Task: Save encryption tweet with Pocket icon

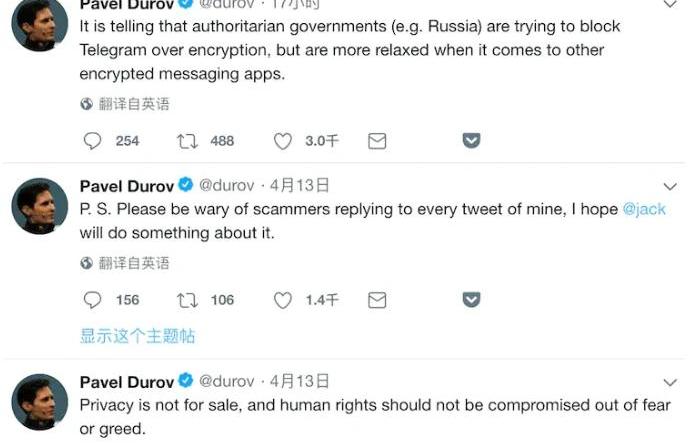Action: pos(471,141)
